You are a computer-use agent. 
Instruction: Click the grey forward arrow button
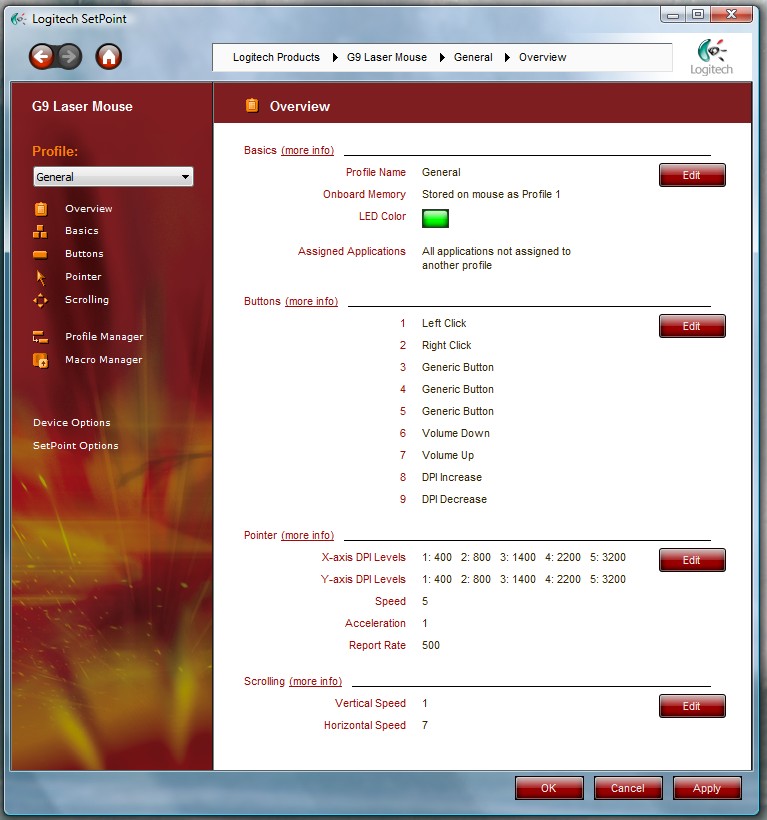pyautogui.click(x=70, y=56)
